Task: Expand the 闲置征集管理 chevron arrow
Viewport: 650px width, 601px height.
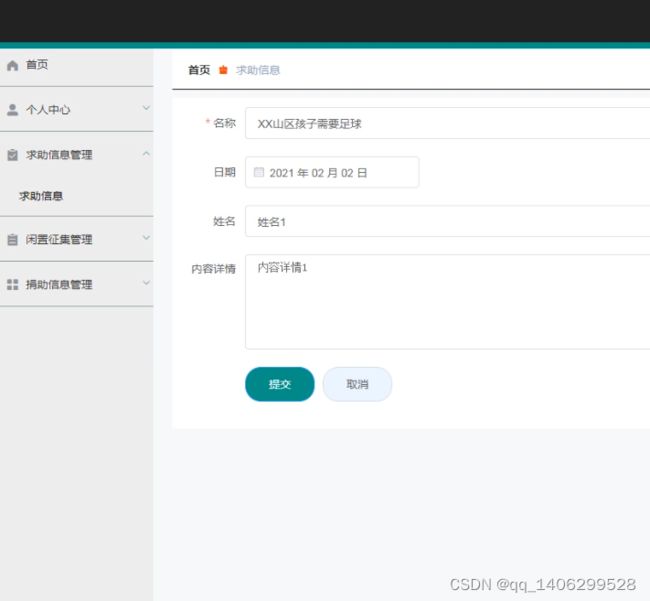Action: coord(146,238)
